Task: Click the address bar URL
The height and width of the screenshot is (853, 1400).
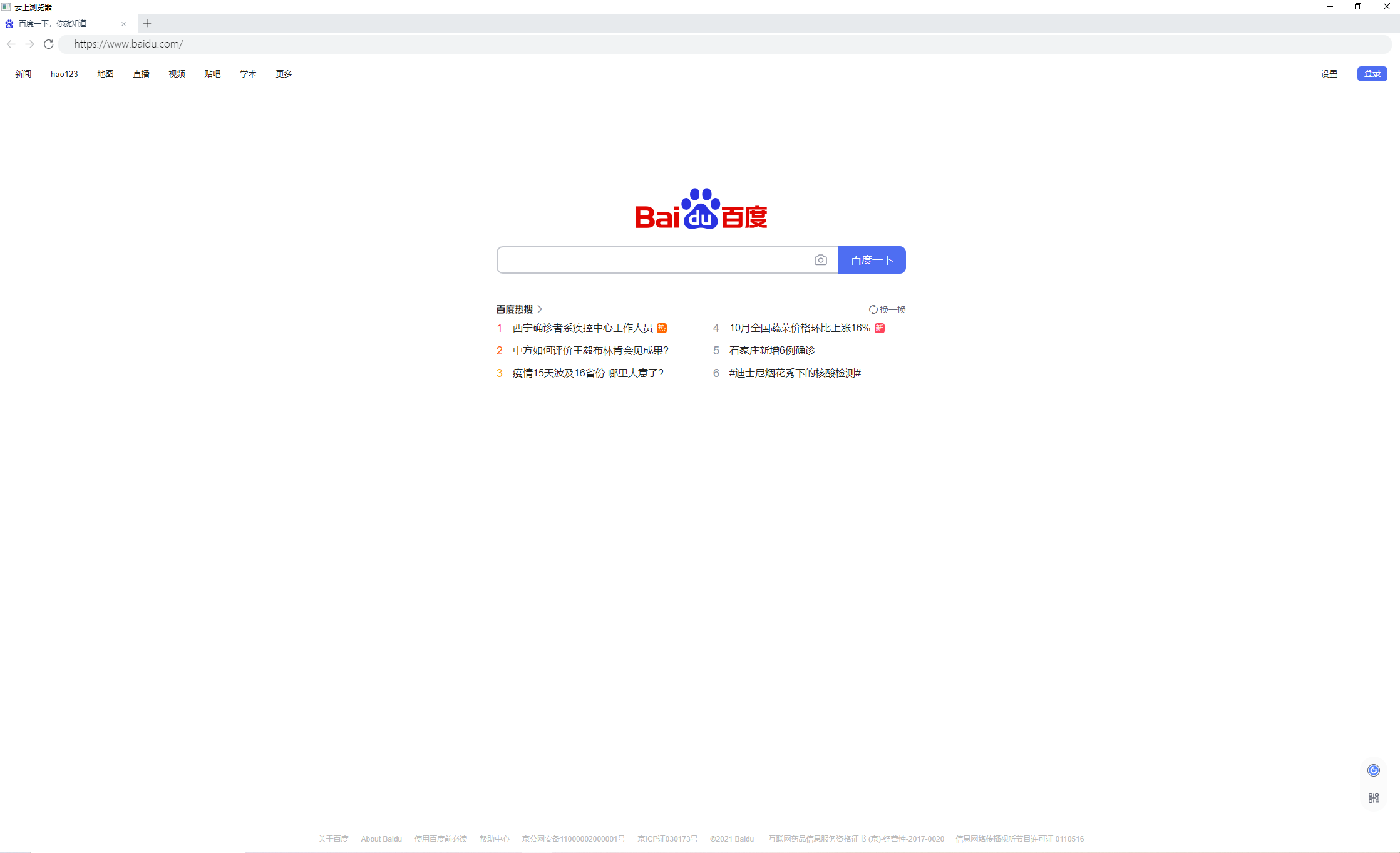Action: 128,44
